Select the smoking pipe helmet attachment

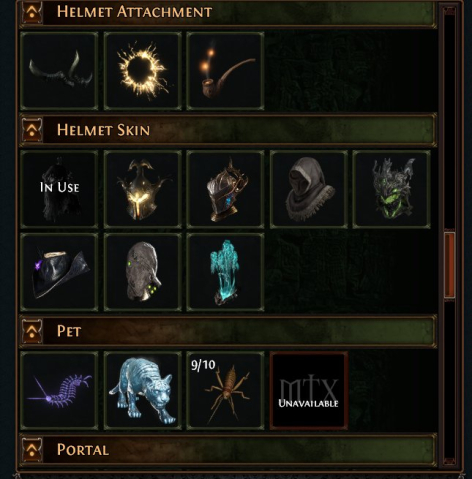coord(225,71)
